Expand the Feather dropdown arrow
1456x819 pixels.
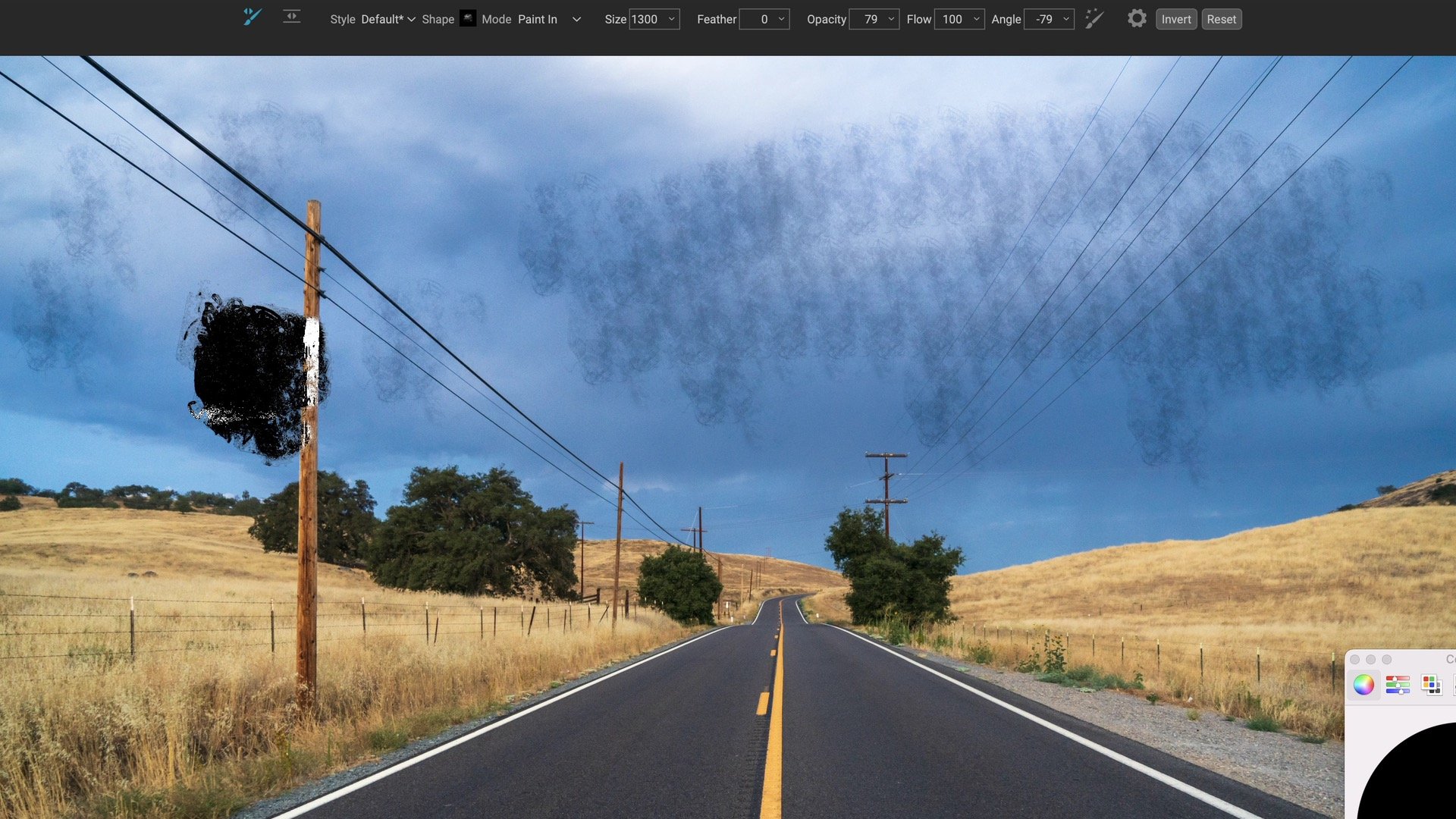pos(781,19)
